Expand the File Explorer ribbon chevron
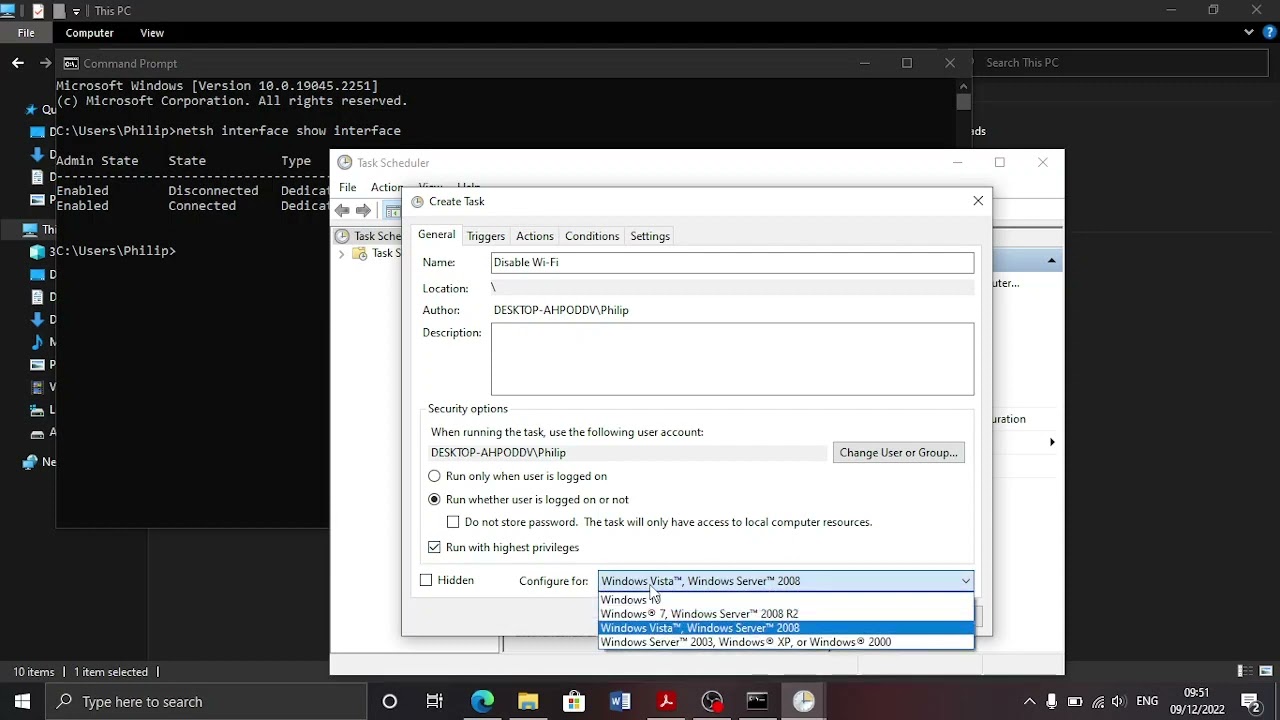This screenshot has width=1280, height=720. pyautogui.click(x=1249, y=32)
